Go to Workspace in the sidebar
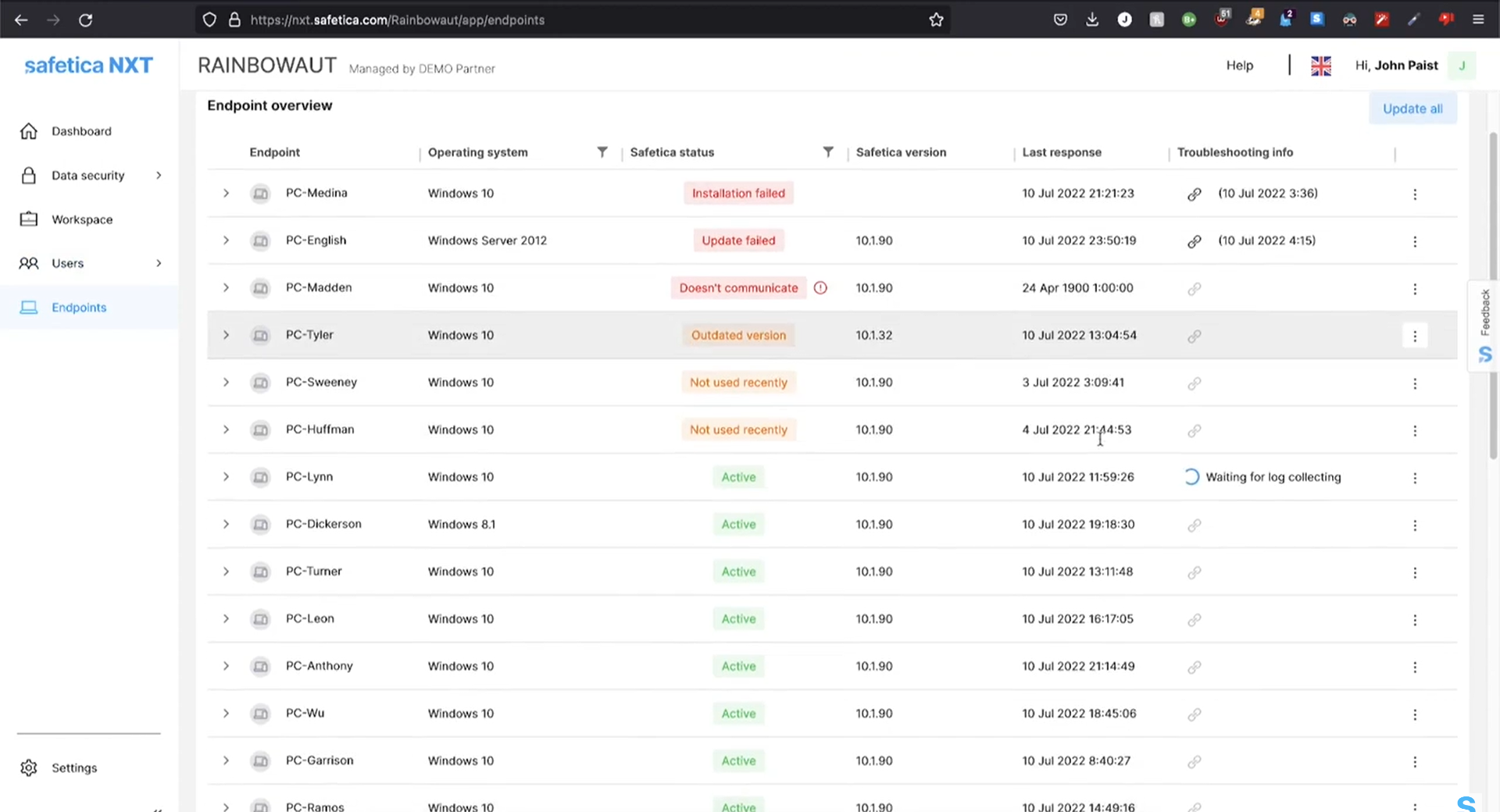Viewport: 1500px width, 812px height. coord(82,219)
